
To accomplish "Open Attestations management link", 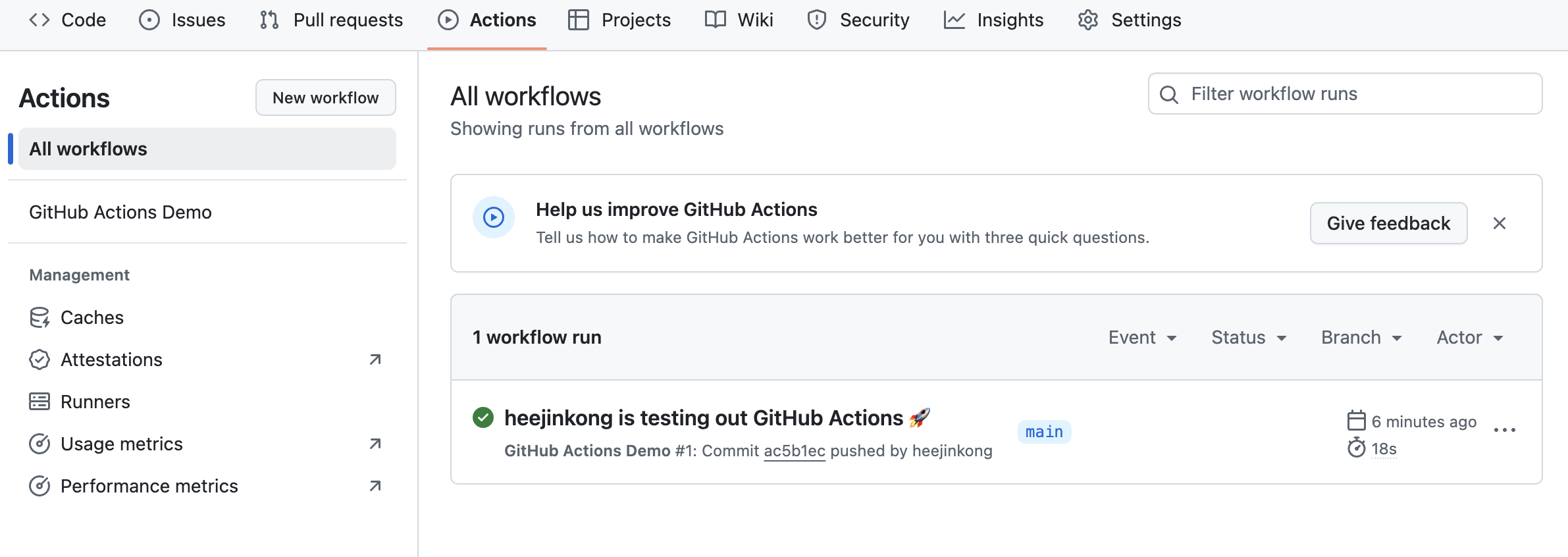I will pyautogui.click(x=207, y=359).
